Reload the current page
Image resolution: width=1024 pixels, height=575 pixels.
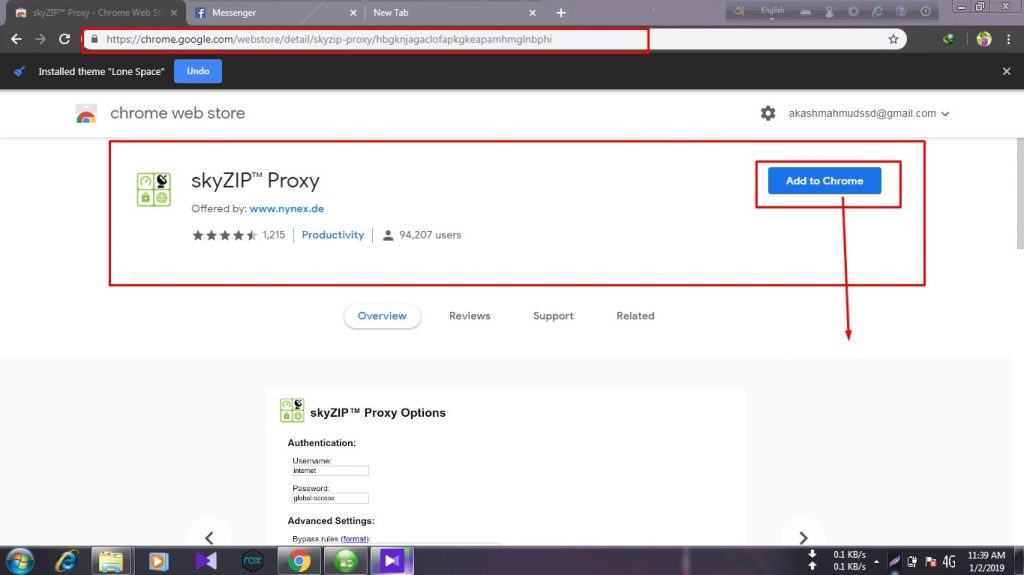tap(64, 39)
